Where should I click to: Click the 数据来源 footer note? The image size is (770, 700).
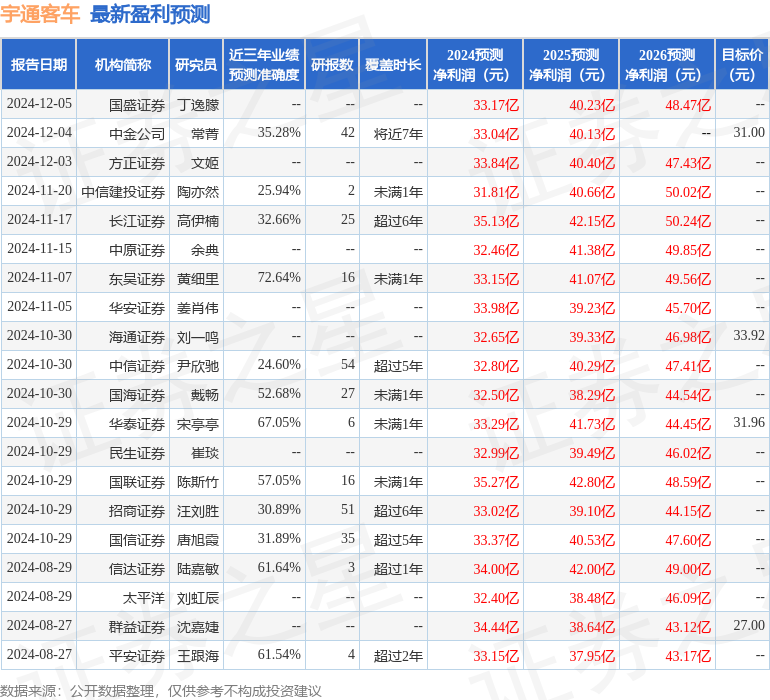click(161, 691)
